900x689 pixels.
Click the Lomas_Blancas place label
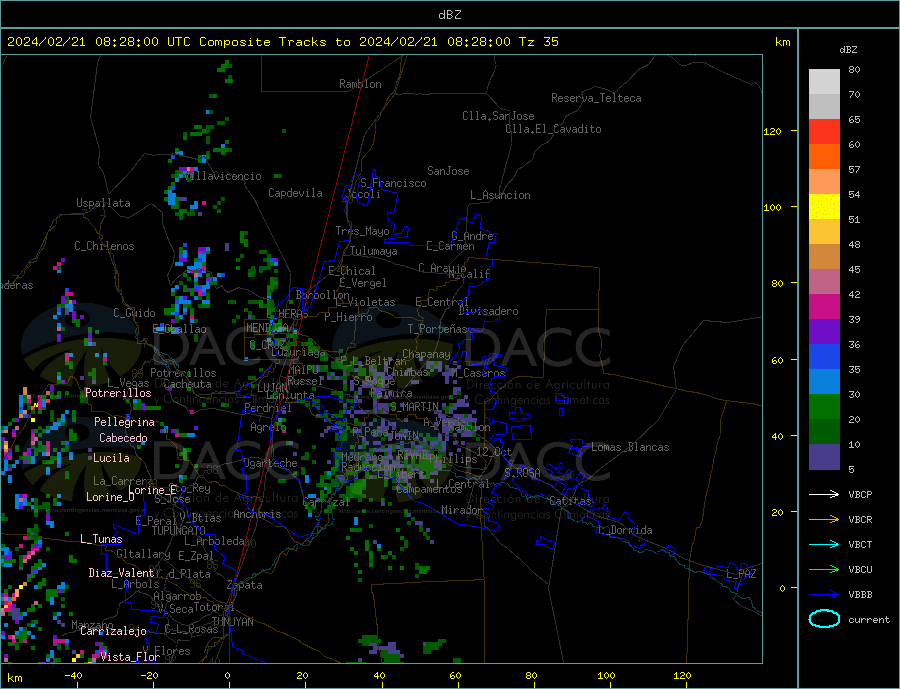pyautogui.click(x=630, y=447)
